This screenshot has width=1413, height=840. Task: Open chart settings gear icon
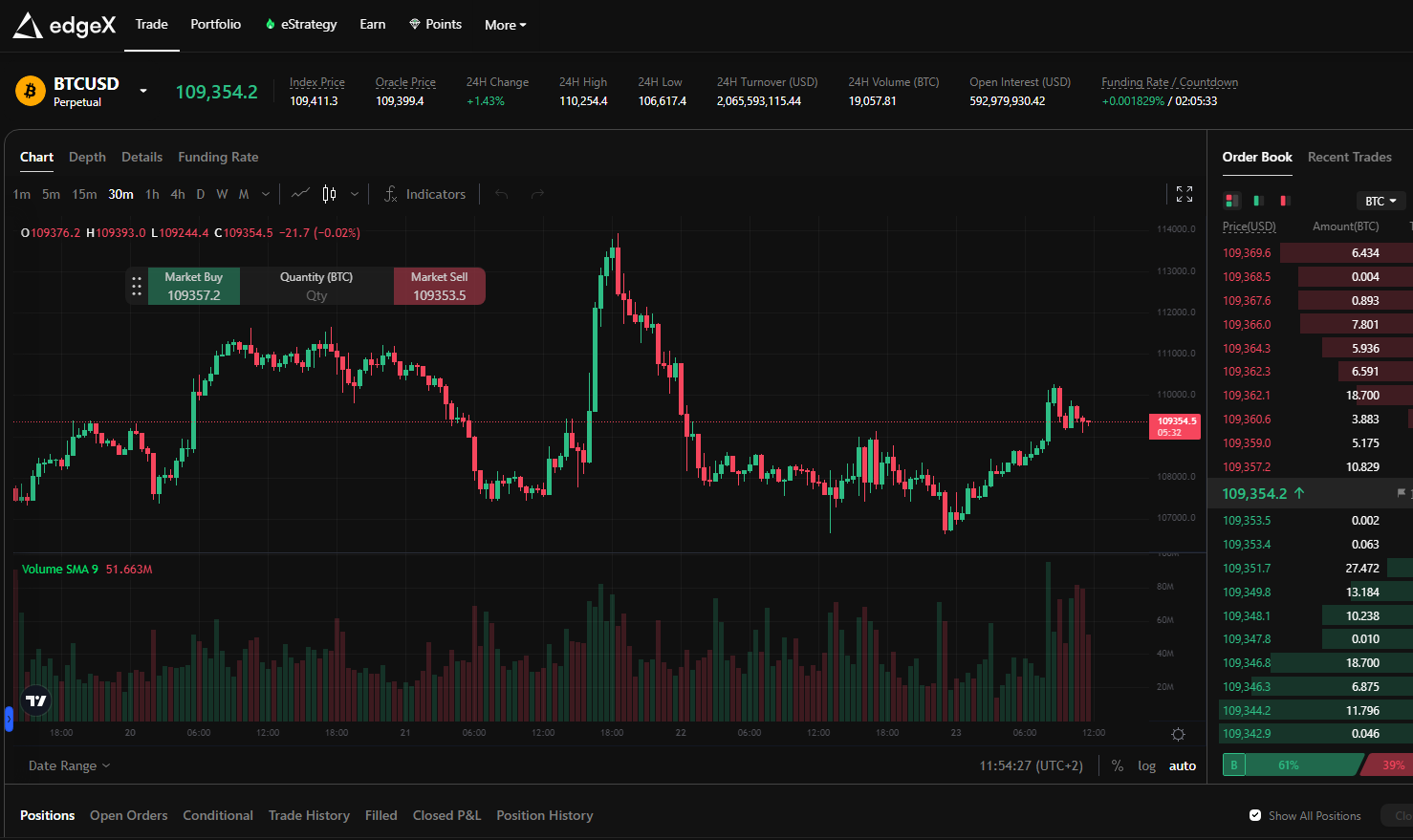click(1178, 734)
